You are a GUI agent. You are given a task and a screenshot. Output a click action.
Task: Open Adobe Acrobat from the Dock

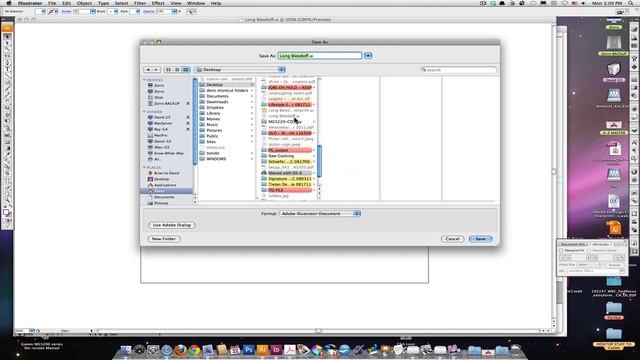pos(290,350)
